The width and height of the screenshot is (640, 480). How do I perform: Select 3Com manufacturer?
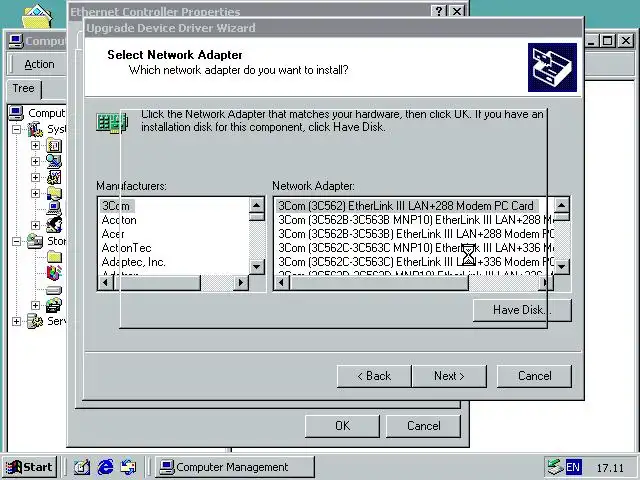point(116,206)
